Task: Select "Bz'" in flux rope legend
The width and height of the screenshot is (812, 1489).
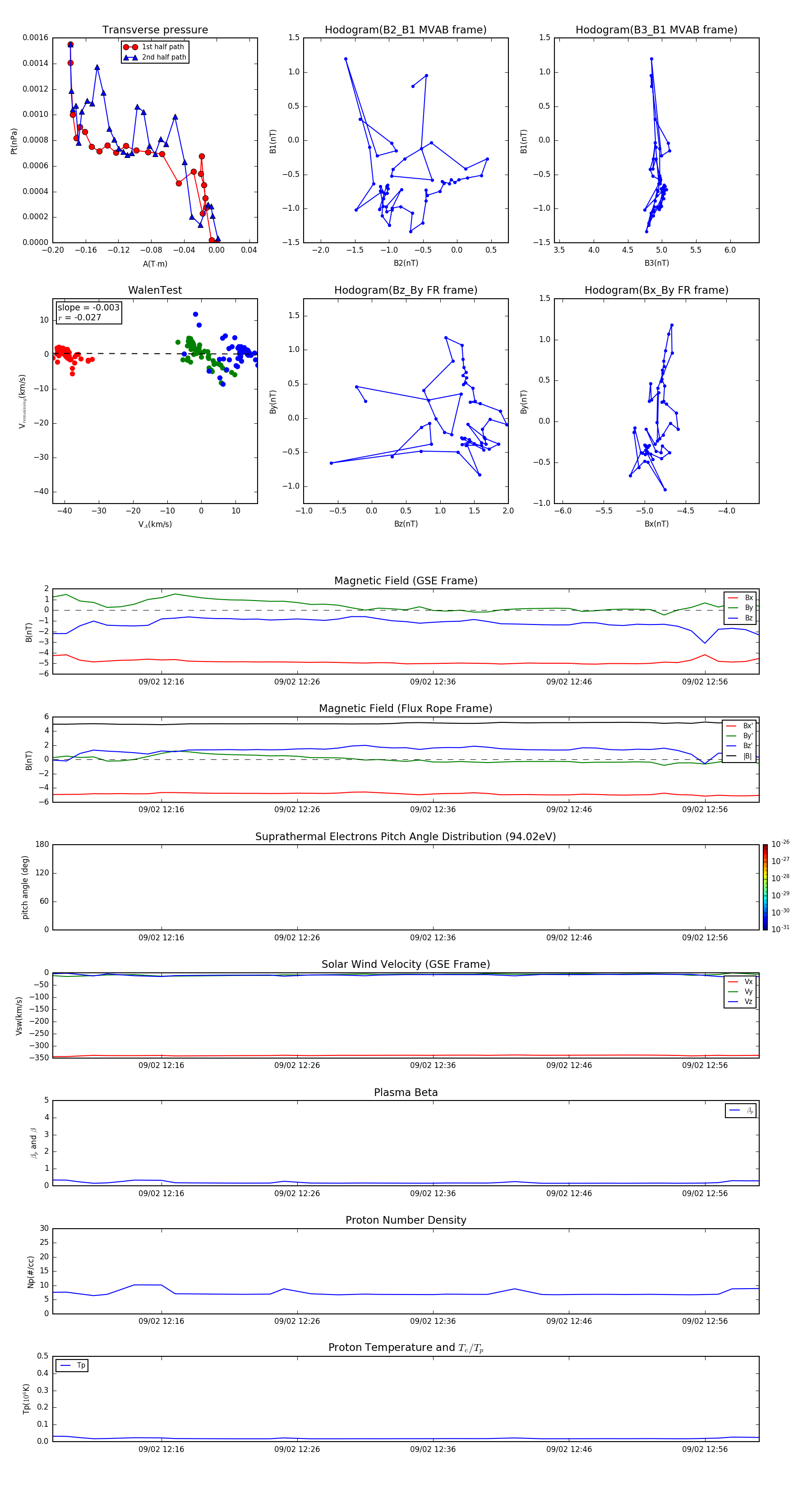Action: (x=740, y=746)
